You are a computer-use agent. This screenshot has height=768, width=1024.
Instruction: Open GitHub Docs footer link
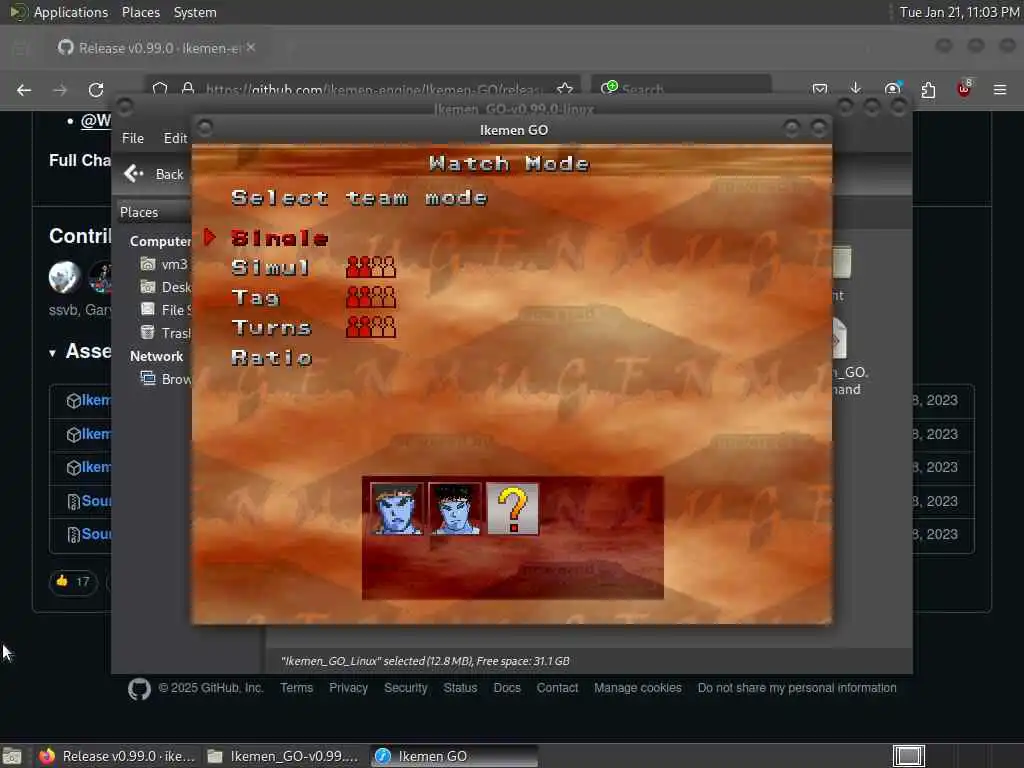pyautogui.click(x=507, y=688)
